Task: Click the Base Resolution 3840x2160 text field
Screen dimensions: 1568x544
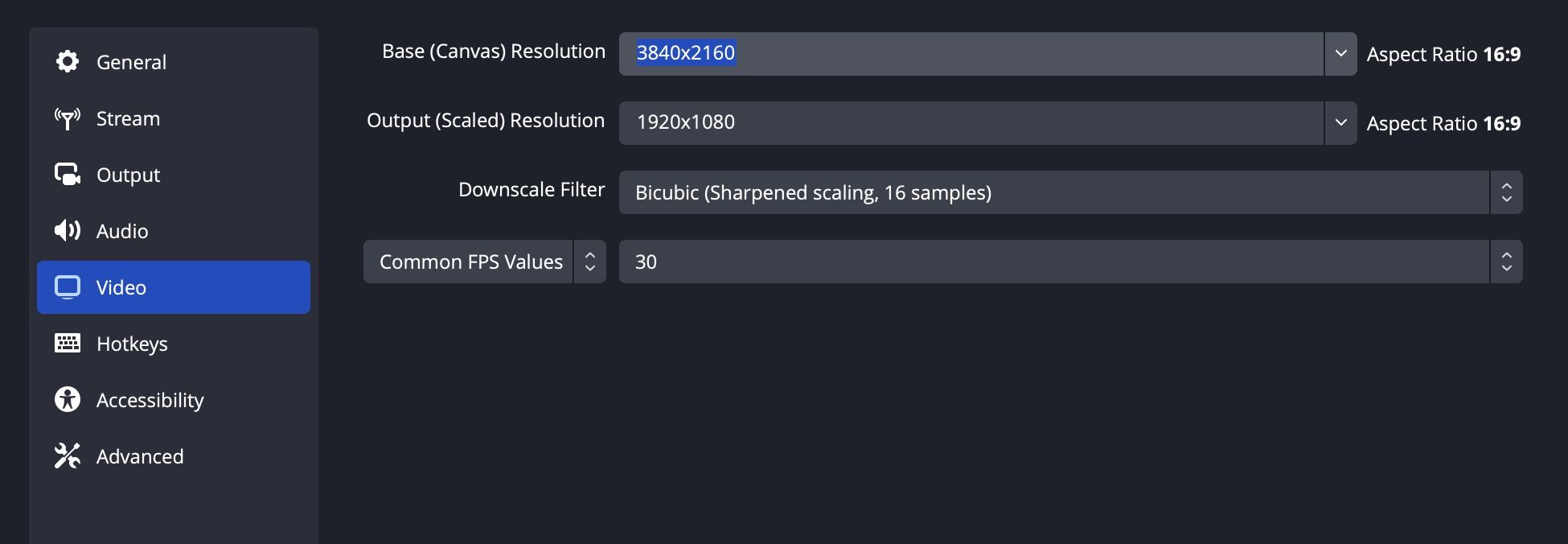Action: pos(965,54)
